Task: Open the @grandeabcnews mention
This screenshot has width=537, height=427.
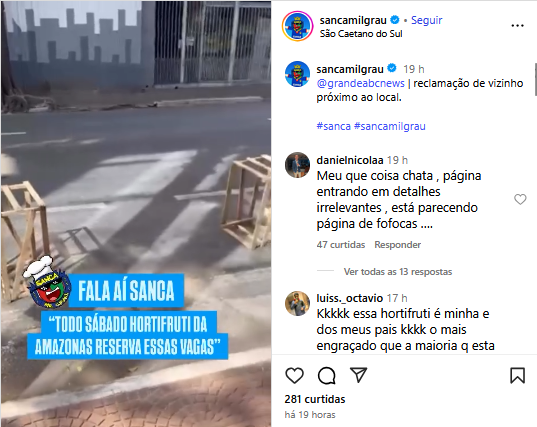Action: pyautogui.click(x=360, y=83)
